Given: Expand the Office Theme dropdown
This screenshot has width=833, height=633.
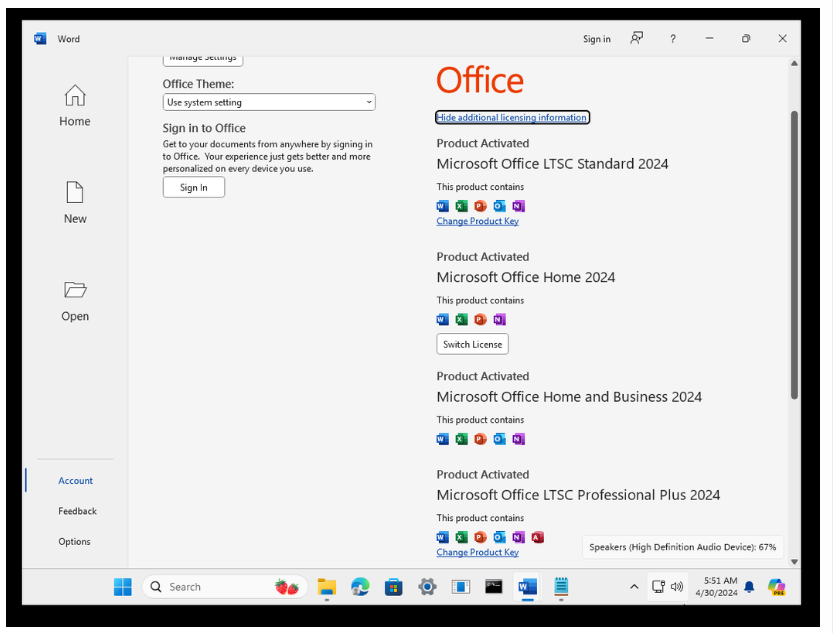Looking at the screenshot, I should [x=269, y=102].
